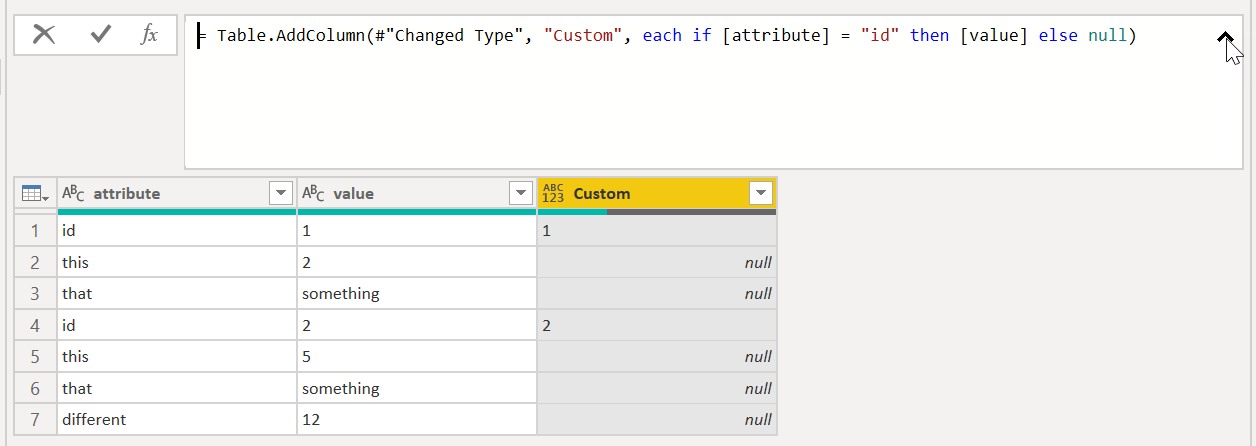Image resolution: width=1256 pixels, height=446 pixels.
Task: Click value cell '5' in row 5
Action: [417, 357]
